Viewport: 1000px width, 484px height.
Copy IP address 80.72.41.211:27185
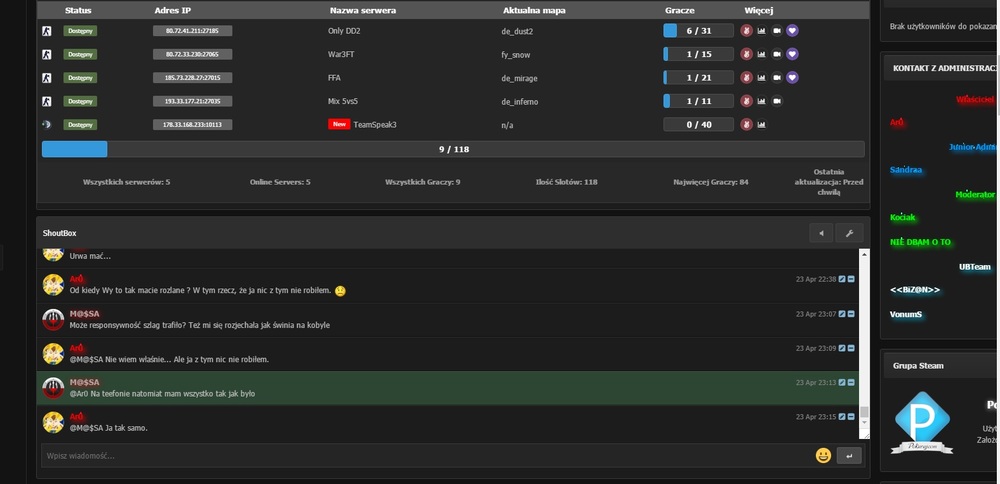click(x=192, y=31)
